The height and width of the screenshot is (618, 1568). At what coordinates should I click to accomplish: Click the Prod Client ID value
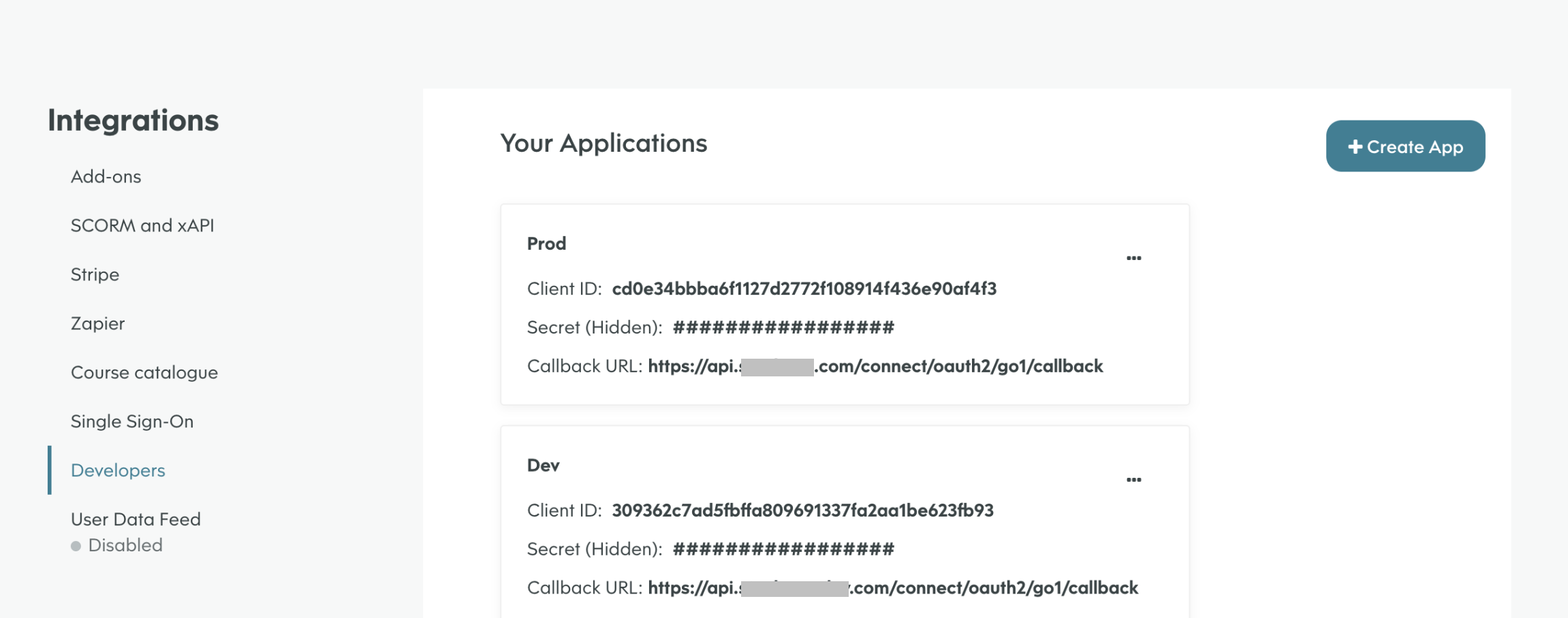point(804,289)
